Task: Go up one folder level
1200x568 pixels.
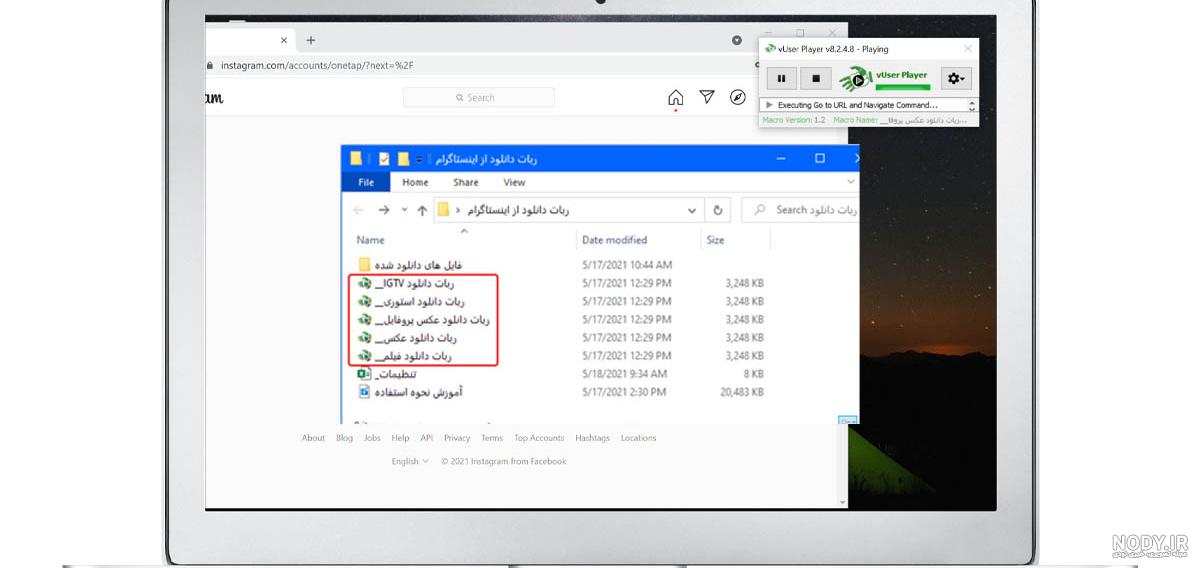Action: (x=422, y=210)
